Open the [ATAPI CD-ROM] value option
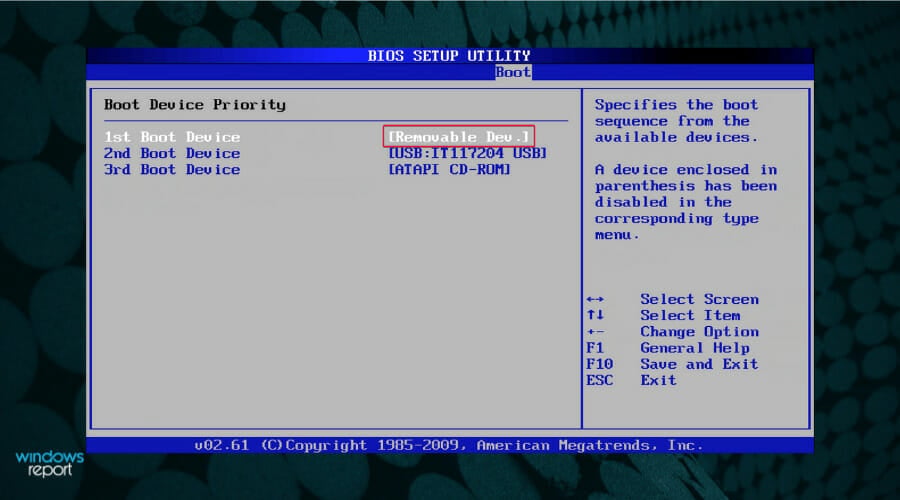The image size is (900, 500). click(449, 169)
